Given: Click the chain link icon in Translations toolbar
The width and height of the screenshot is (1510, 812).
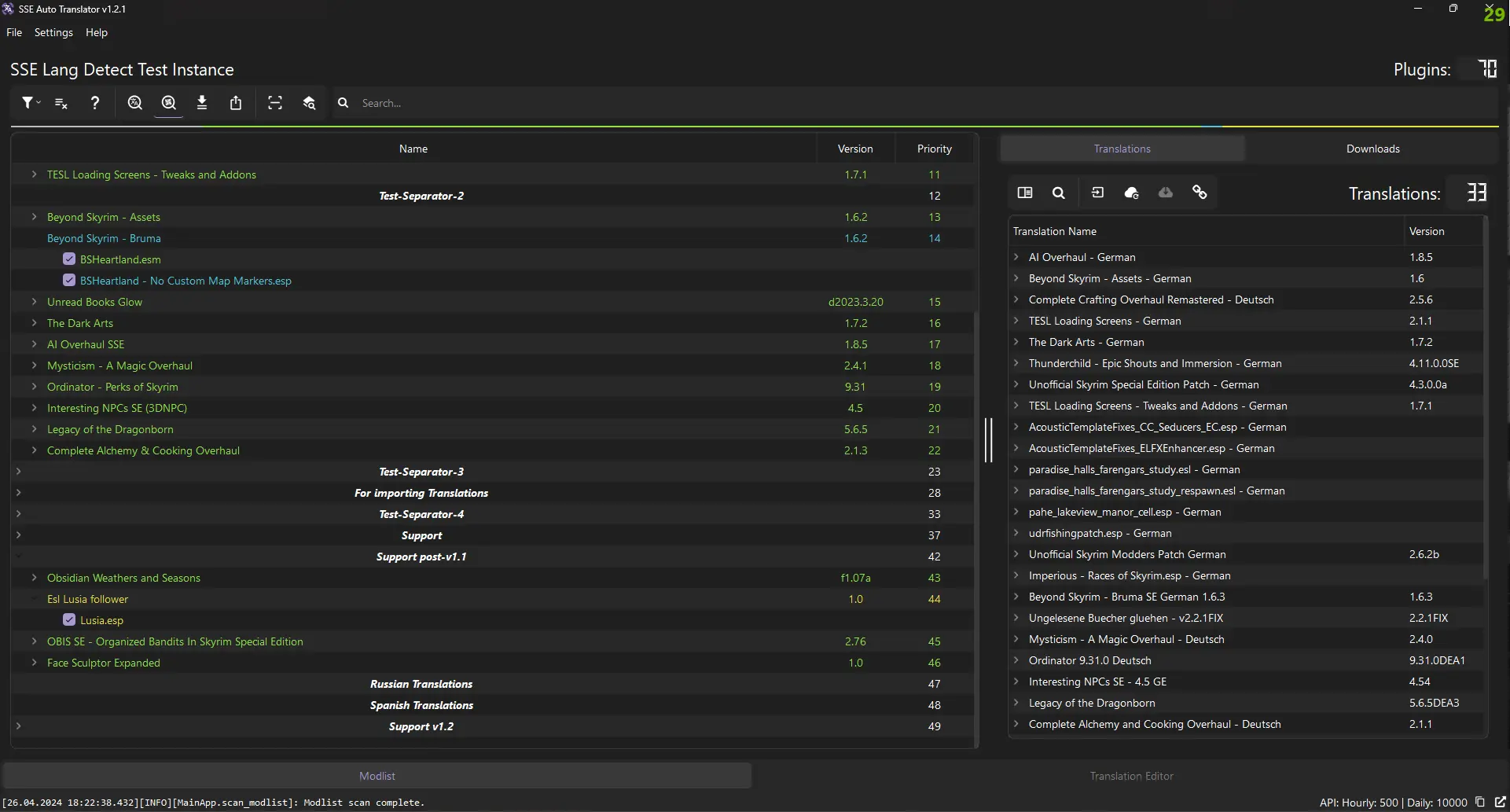Looking at the screenshot, I should 1200,193.
